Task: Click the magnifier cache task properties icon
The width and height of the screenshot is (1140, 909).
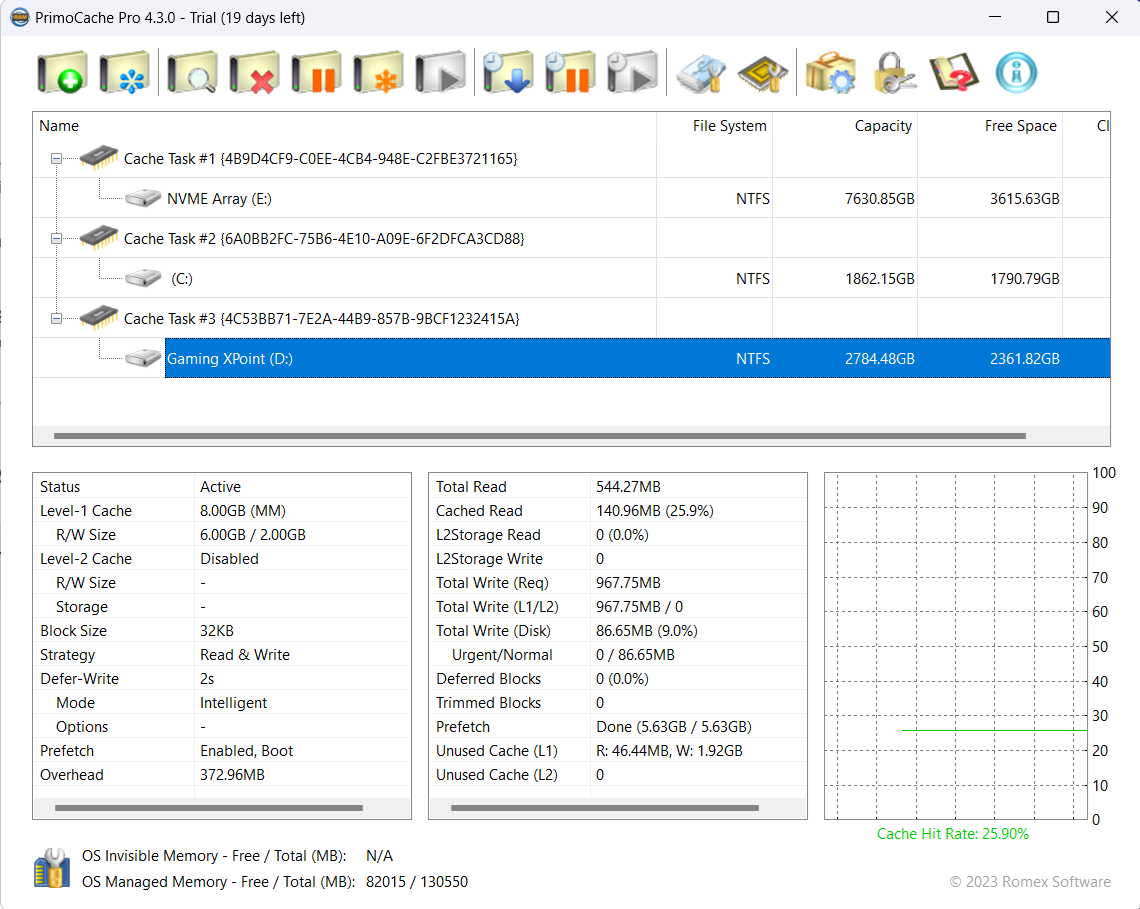Action: pos(192,73)
